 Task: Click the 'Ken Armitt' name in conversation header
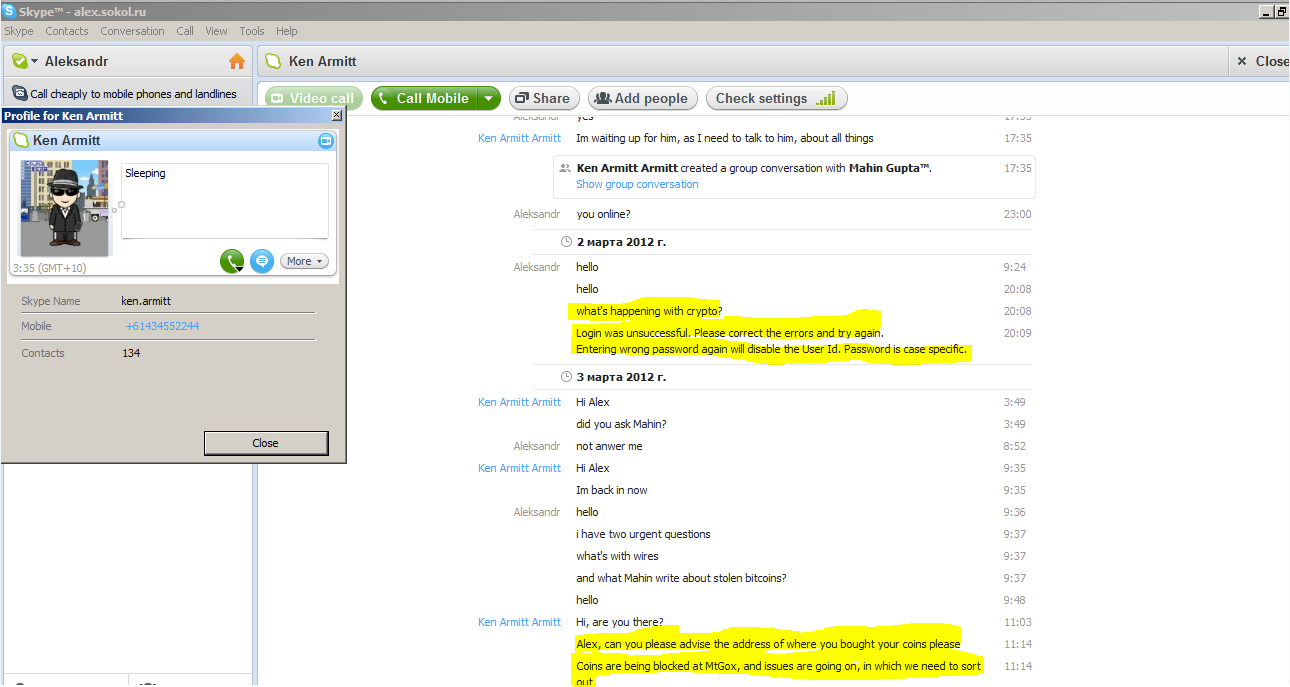[322, 61]
